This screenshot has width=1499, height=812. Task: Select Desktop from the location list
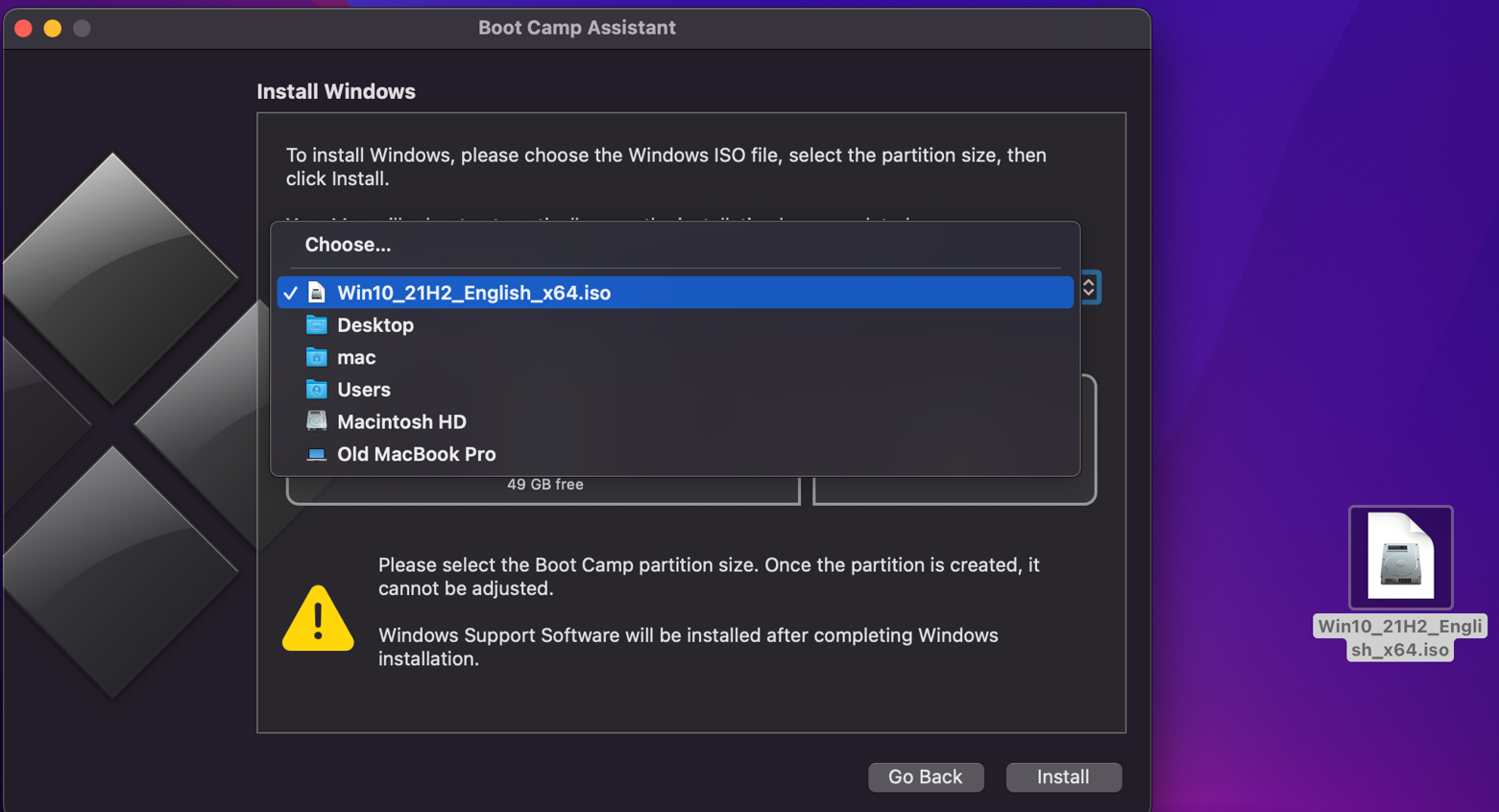point(675,325)
